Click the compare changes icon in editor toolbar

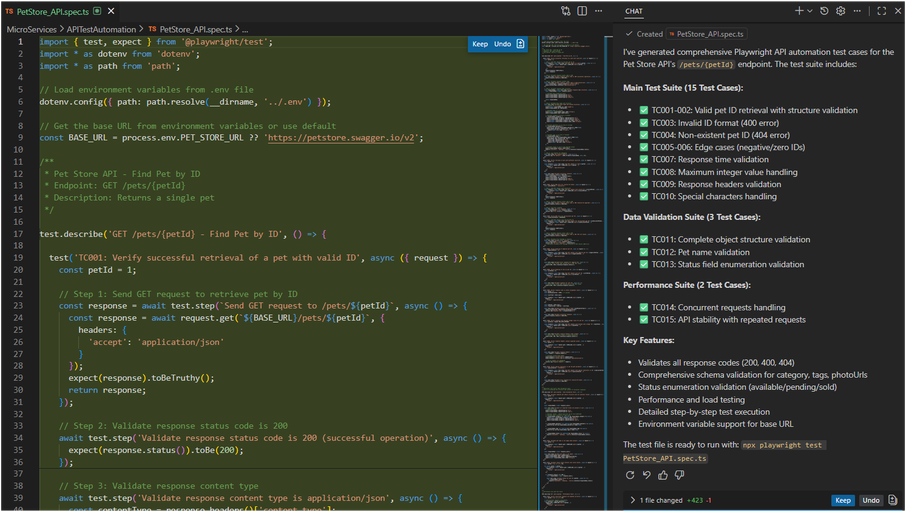click(566, 11)
